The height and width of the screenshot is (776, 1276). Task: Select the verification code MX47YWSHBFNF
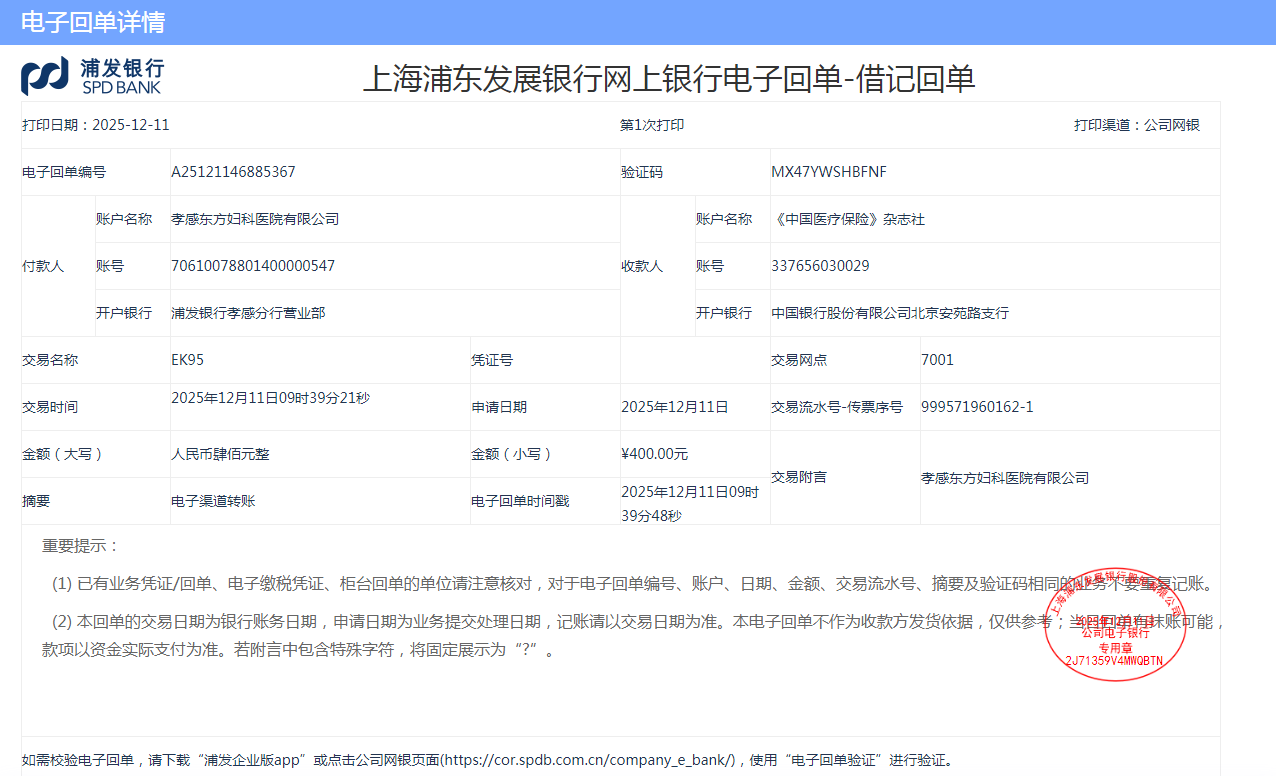828,172
